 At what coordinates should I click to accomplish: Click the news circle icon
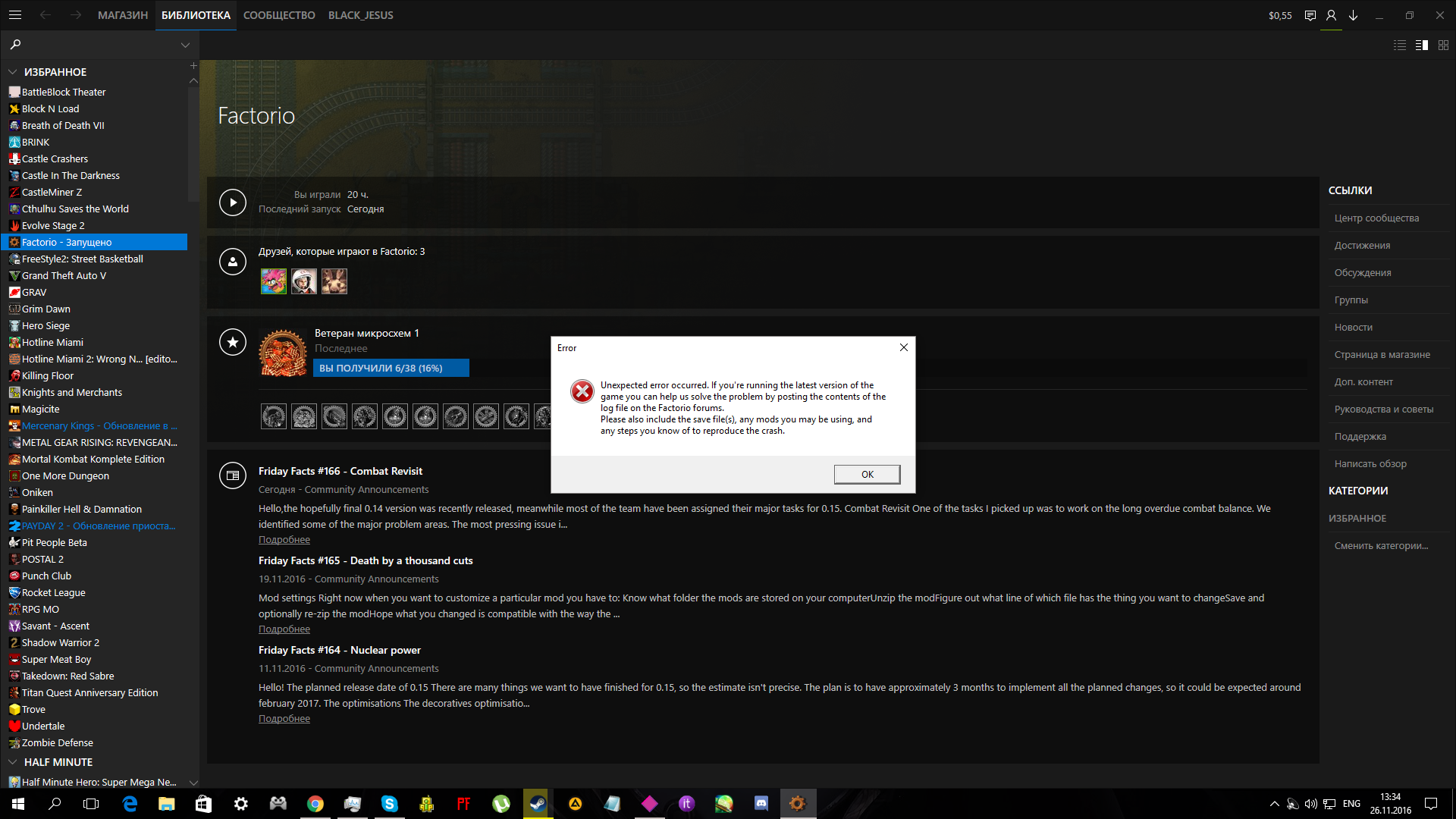233,475
